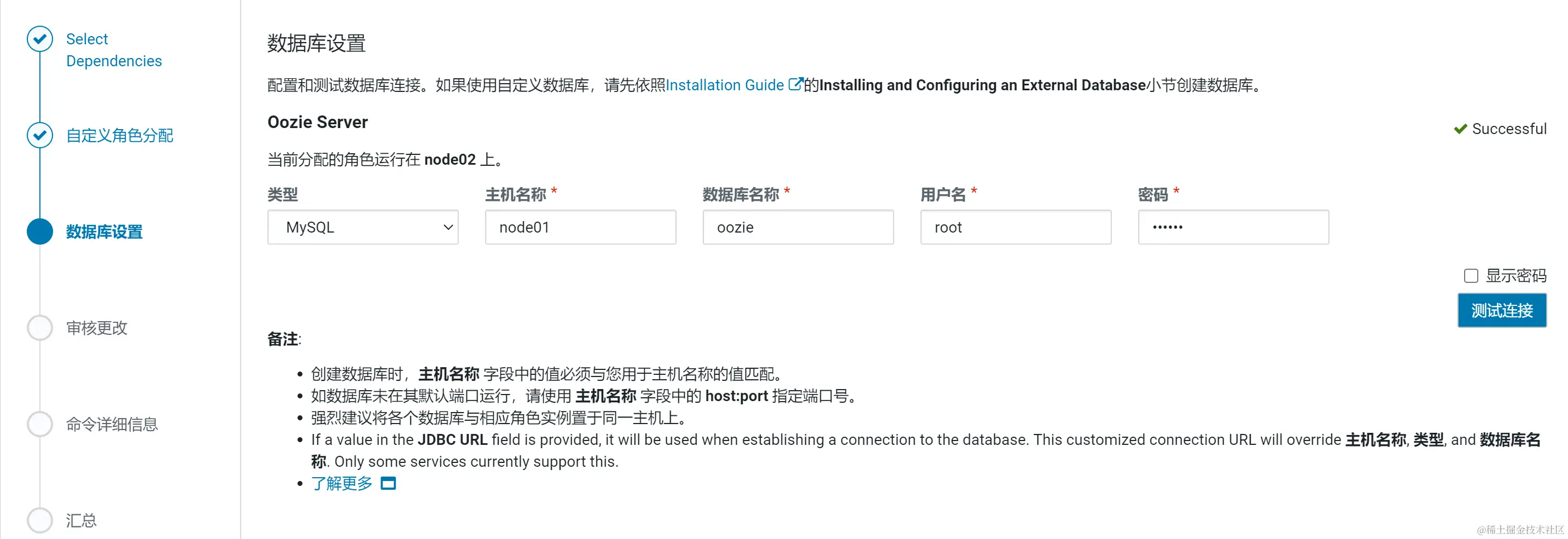Image resolution: width=1568 pixels, height=539 pixels.
Task: Click the 主机名称 field showing node01
Action: [x=580, y=227]
